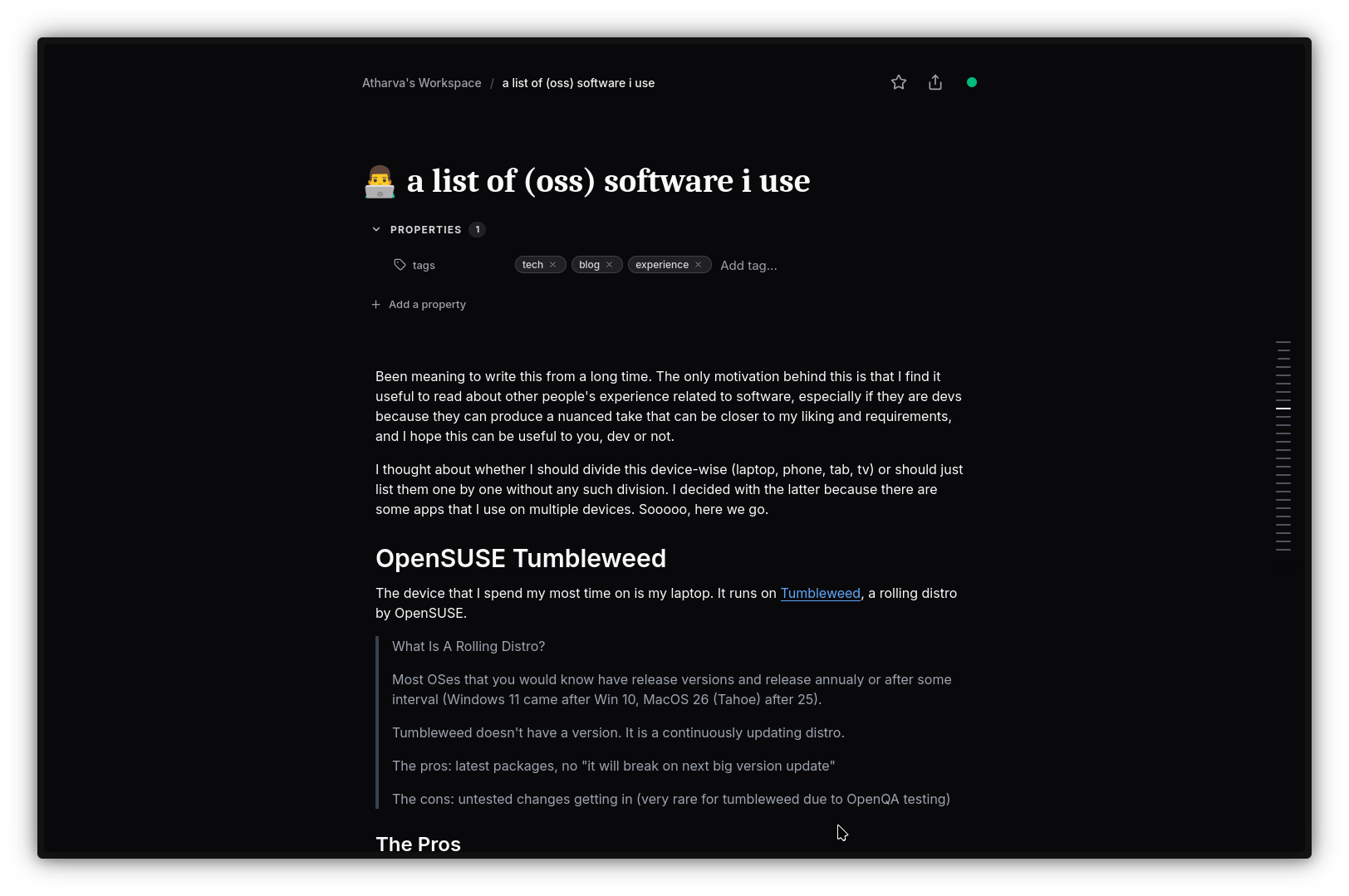Click the tags property label icon
This screenshot has height=896, width=1349.
tap(400, 265)
